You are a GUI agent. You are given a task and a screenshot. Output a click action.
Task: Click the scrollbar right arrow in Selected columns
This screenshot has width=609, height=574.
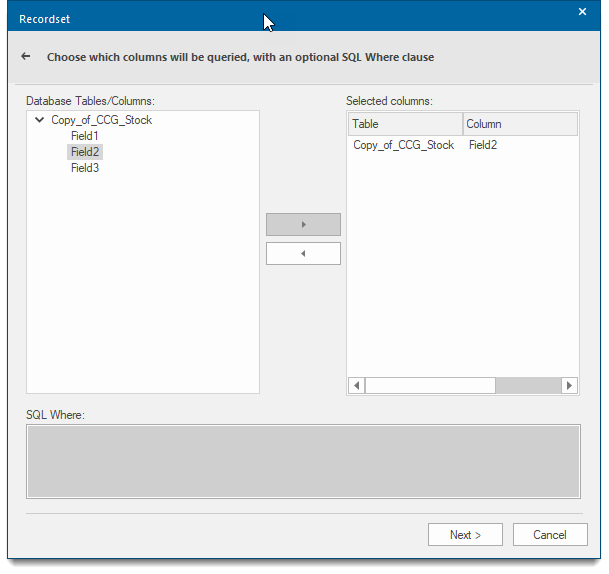[569, 385]
